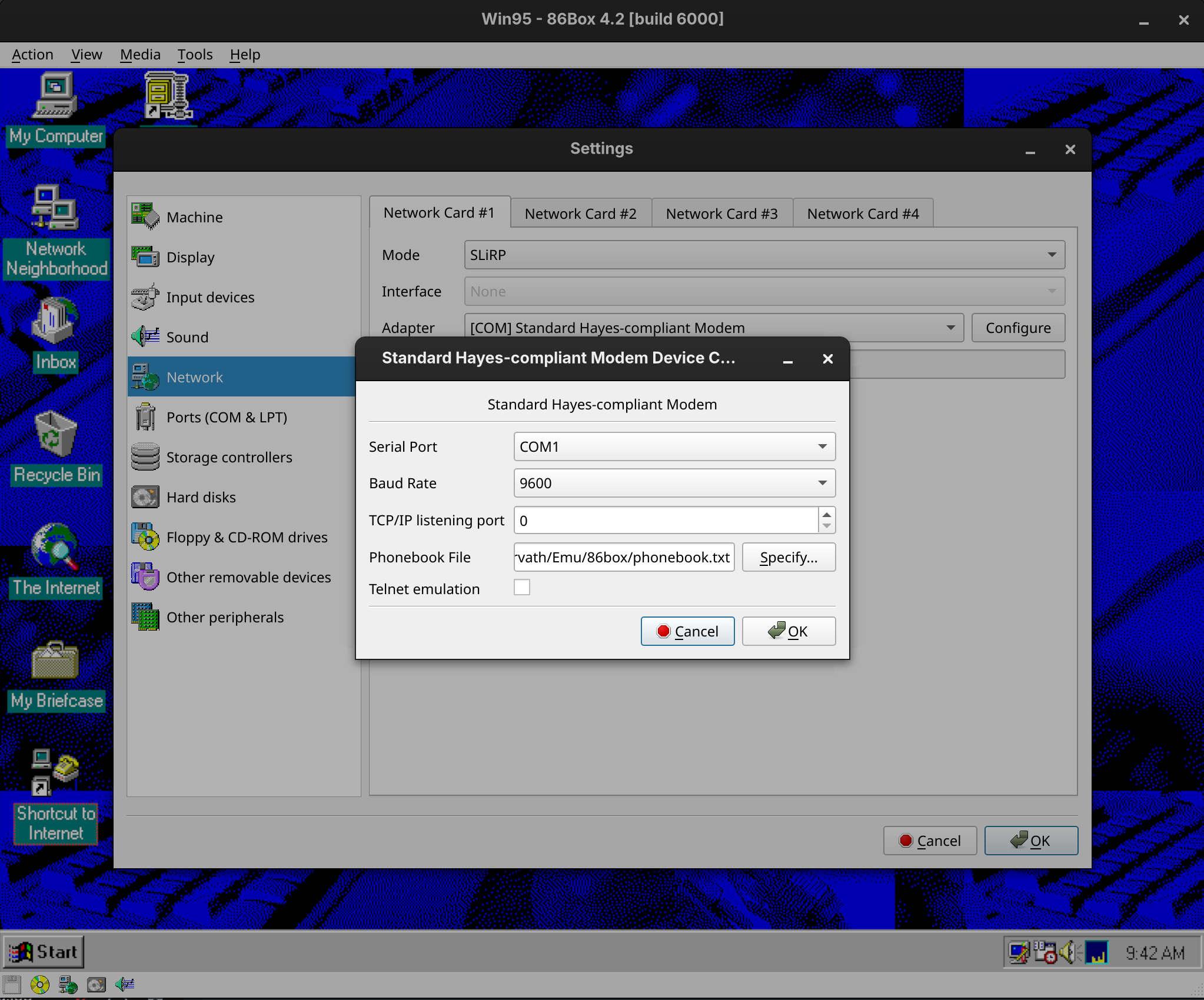
Task: Toggle Network Card #2 tab settings
Action: (580, 213)
